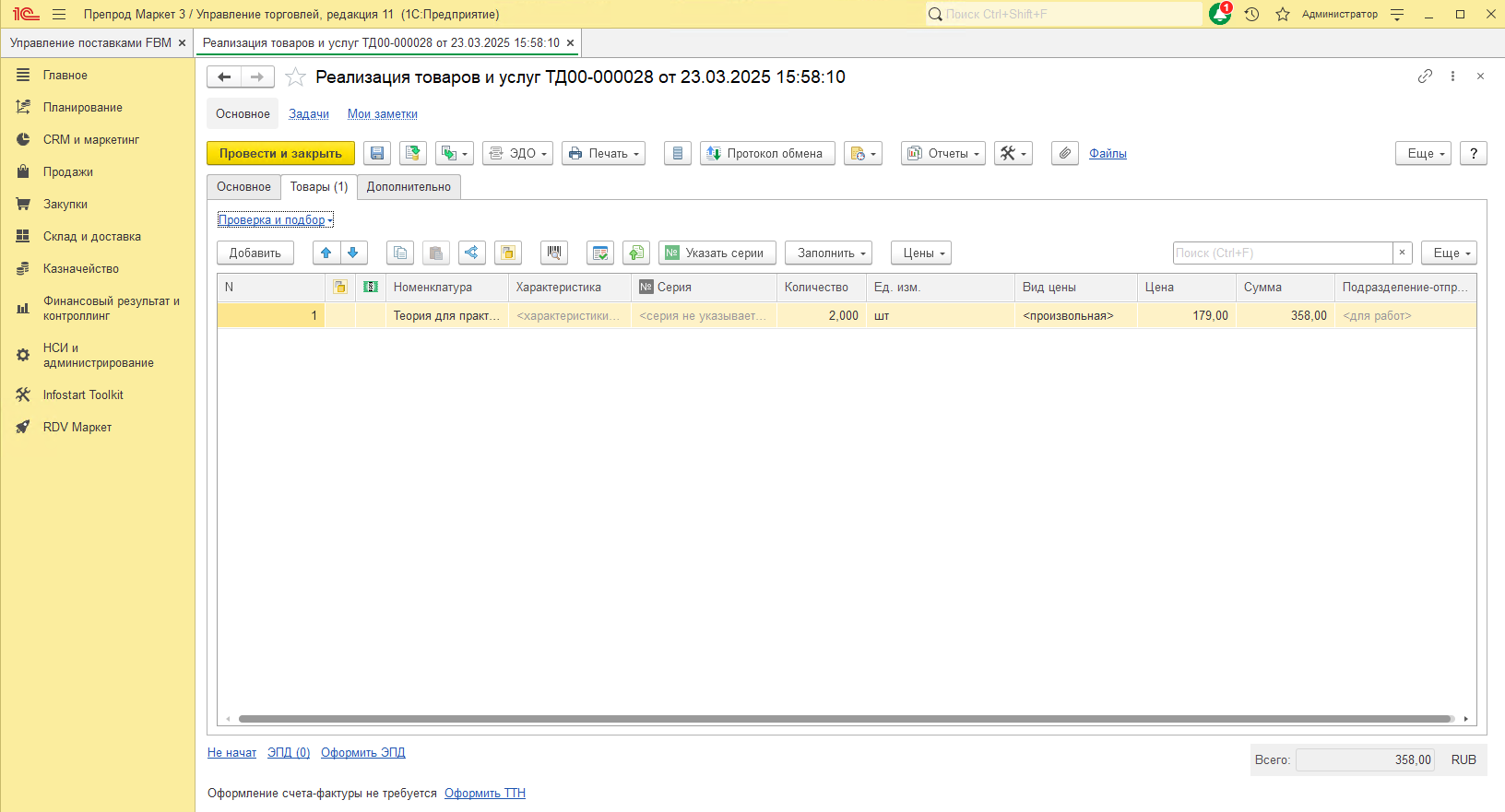The height and width of the screenshot is (812, 1505).
Task: Open the tools wrench dropdown in toolbar
Action: click(x=1013, y=153)
